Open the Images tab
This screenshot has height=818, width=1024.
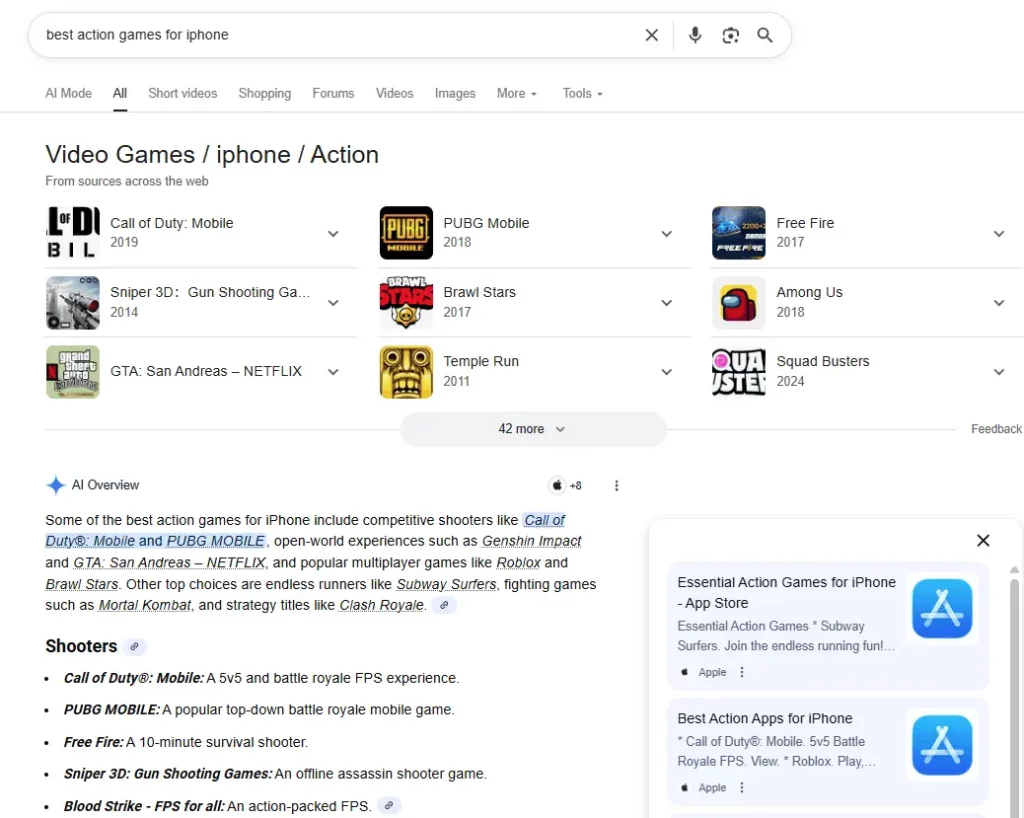pyautogui.click(x=455, y=93)
